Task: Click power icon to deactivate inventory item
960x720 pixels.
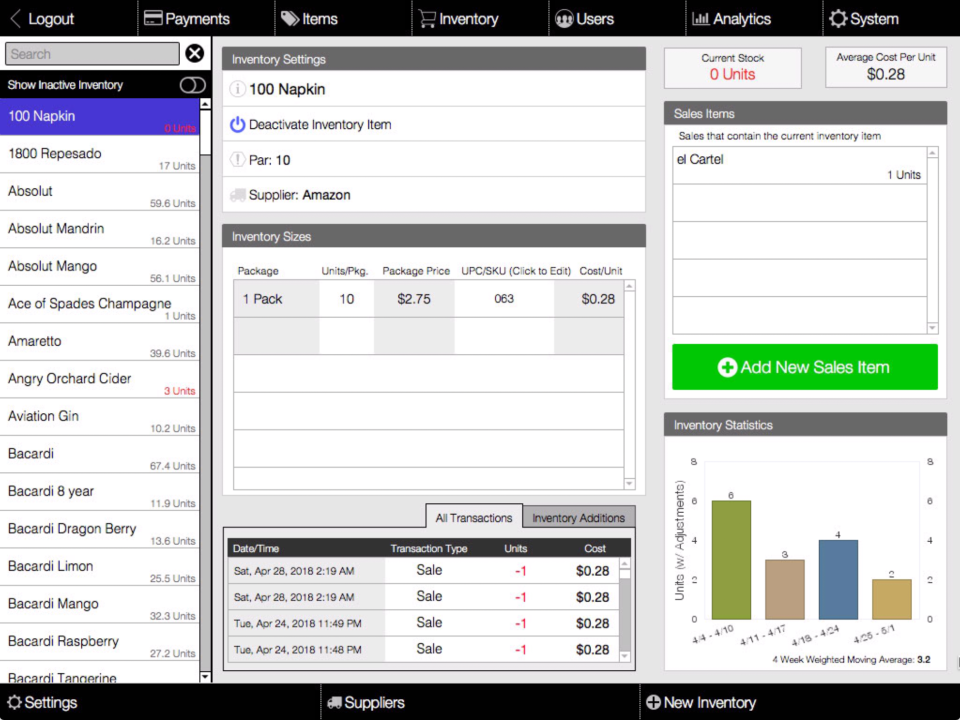Action: pyautogui.click(x=239, y=126)
